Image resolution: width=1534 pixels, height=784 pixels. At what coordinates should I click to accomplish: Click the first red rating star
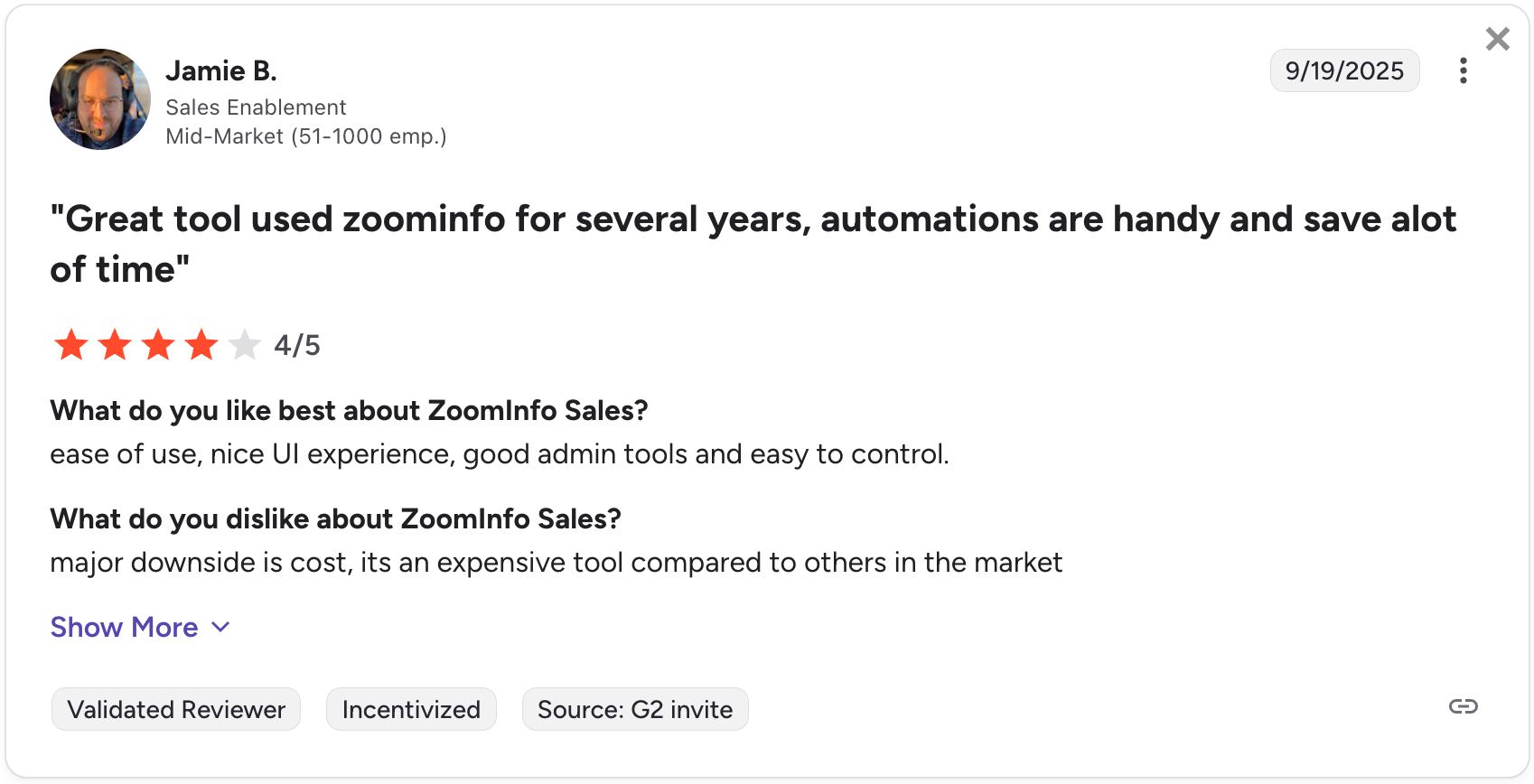[71, 345]
